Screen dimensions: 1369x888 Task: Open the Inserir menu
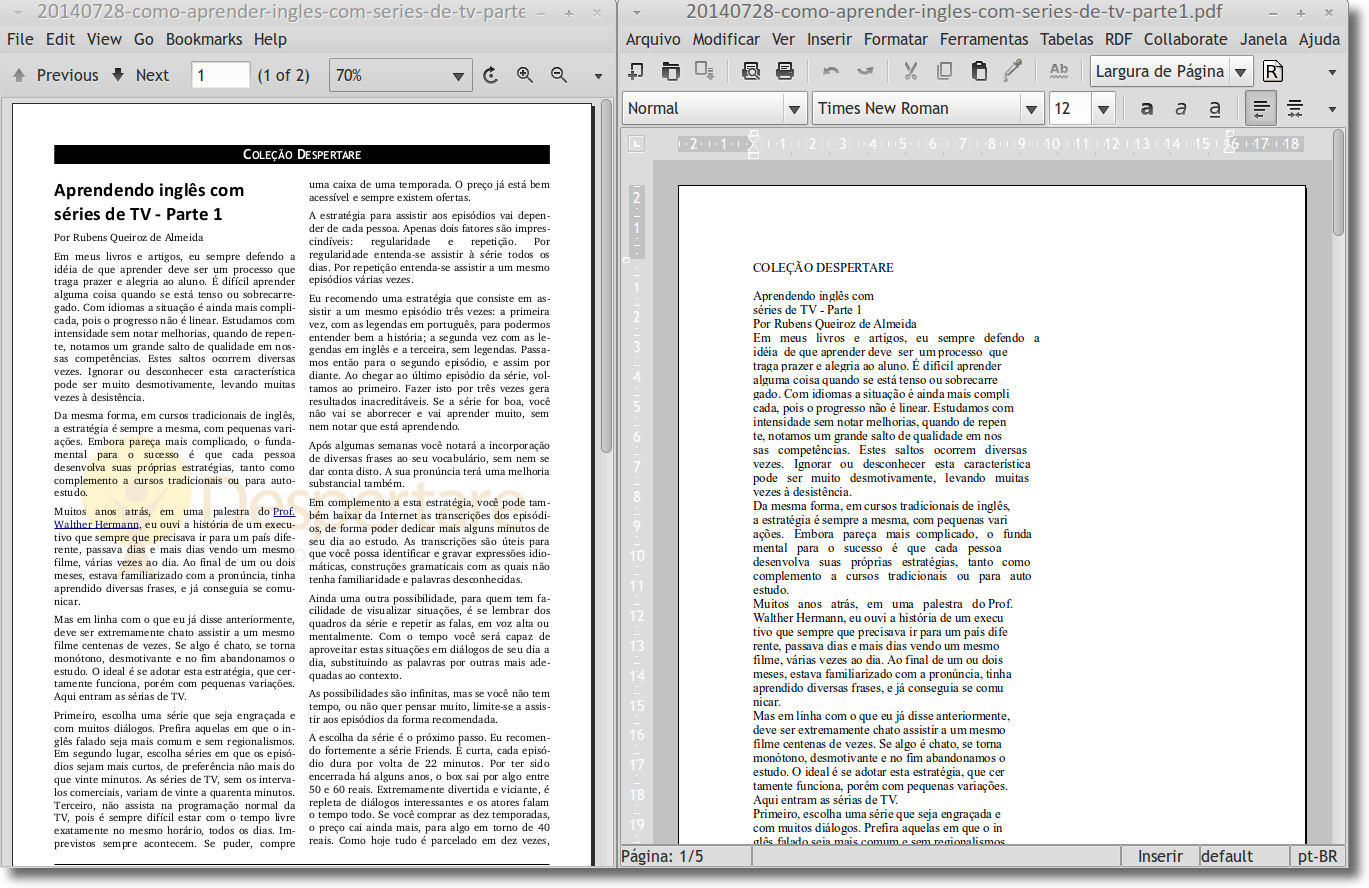point(830,39)
